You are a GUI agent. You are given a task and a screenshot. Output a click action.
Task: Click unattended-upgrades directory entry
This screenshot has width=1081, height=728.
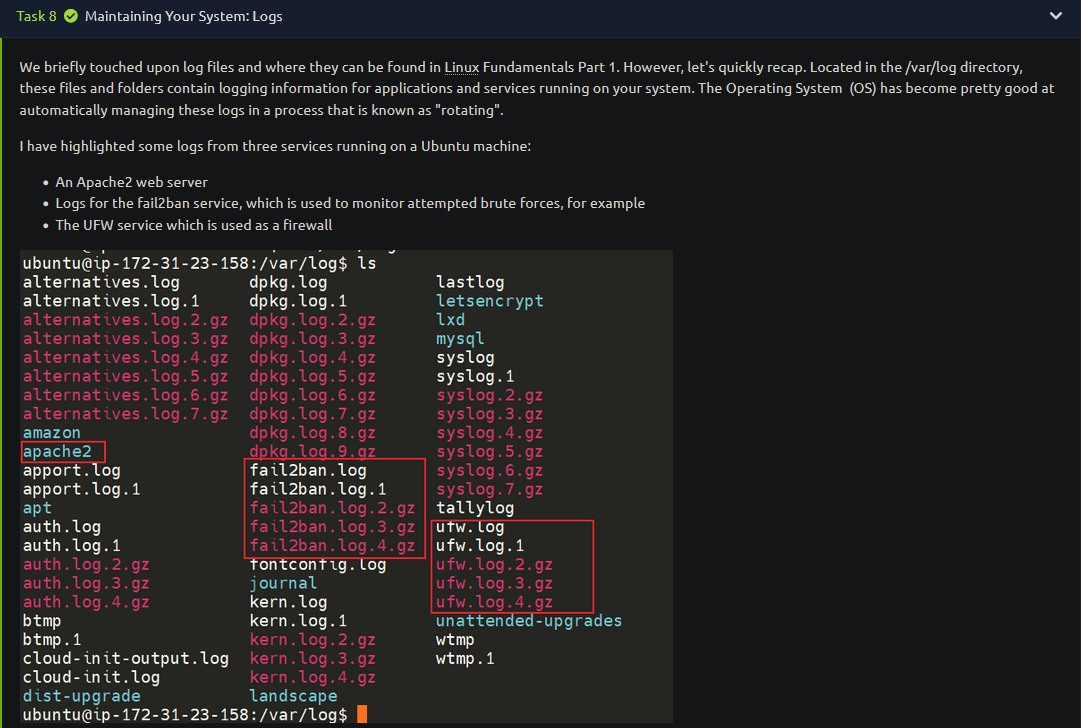tap(529, 620)
